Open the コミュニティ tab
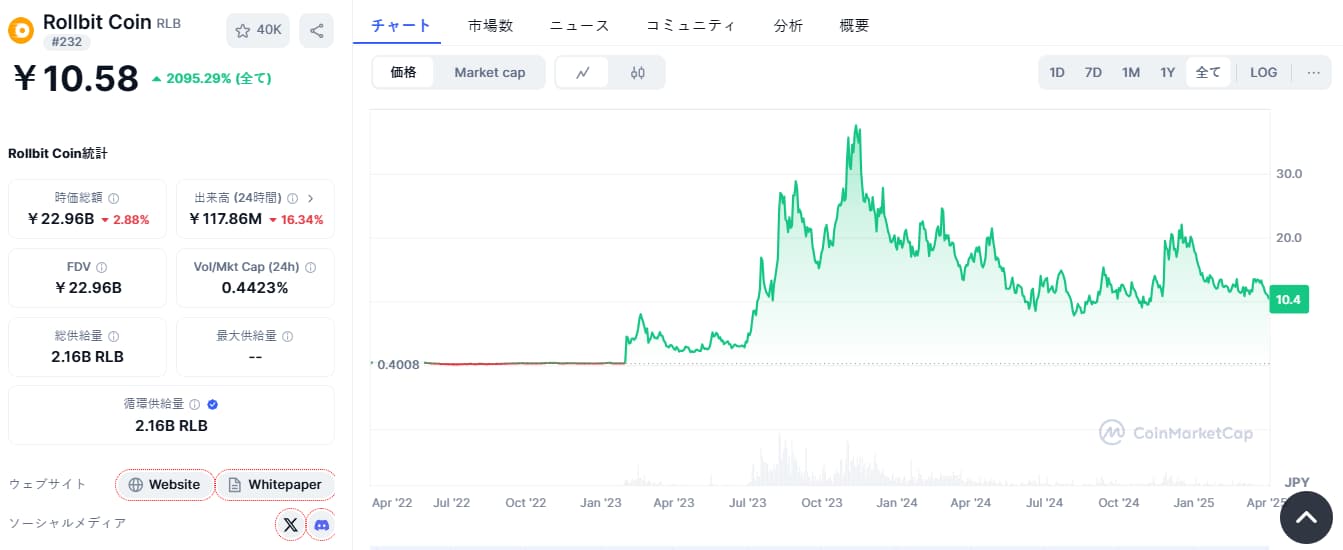The height and width of the screenshot is (550, 1343). pos(690,26)
